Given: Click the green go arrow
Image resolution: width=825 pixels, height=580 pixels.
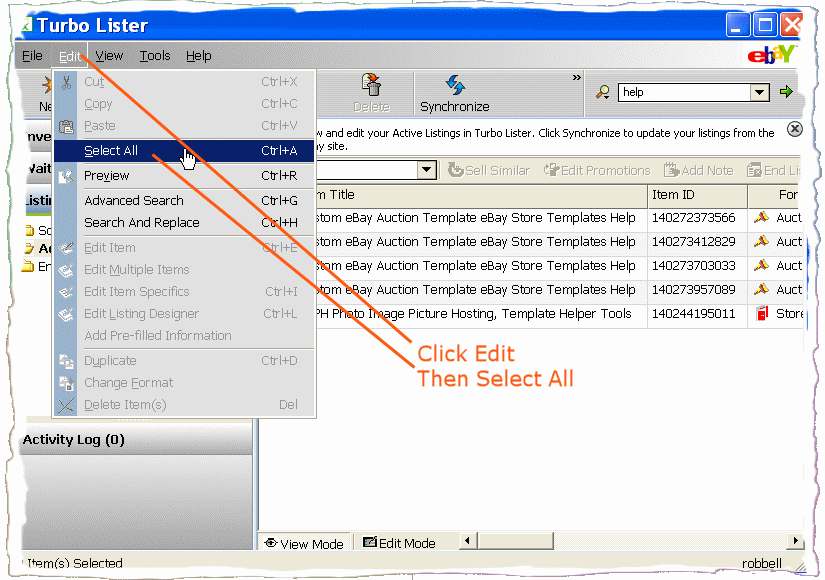Looking at the screenshot, I should 786,92.
